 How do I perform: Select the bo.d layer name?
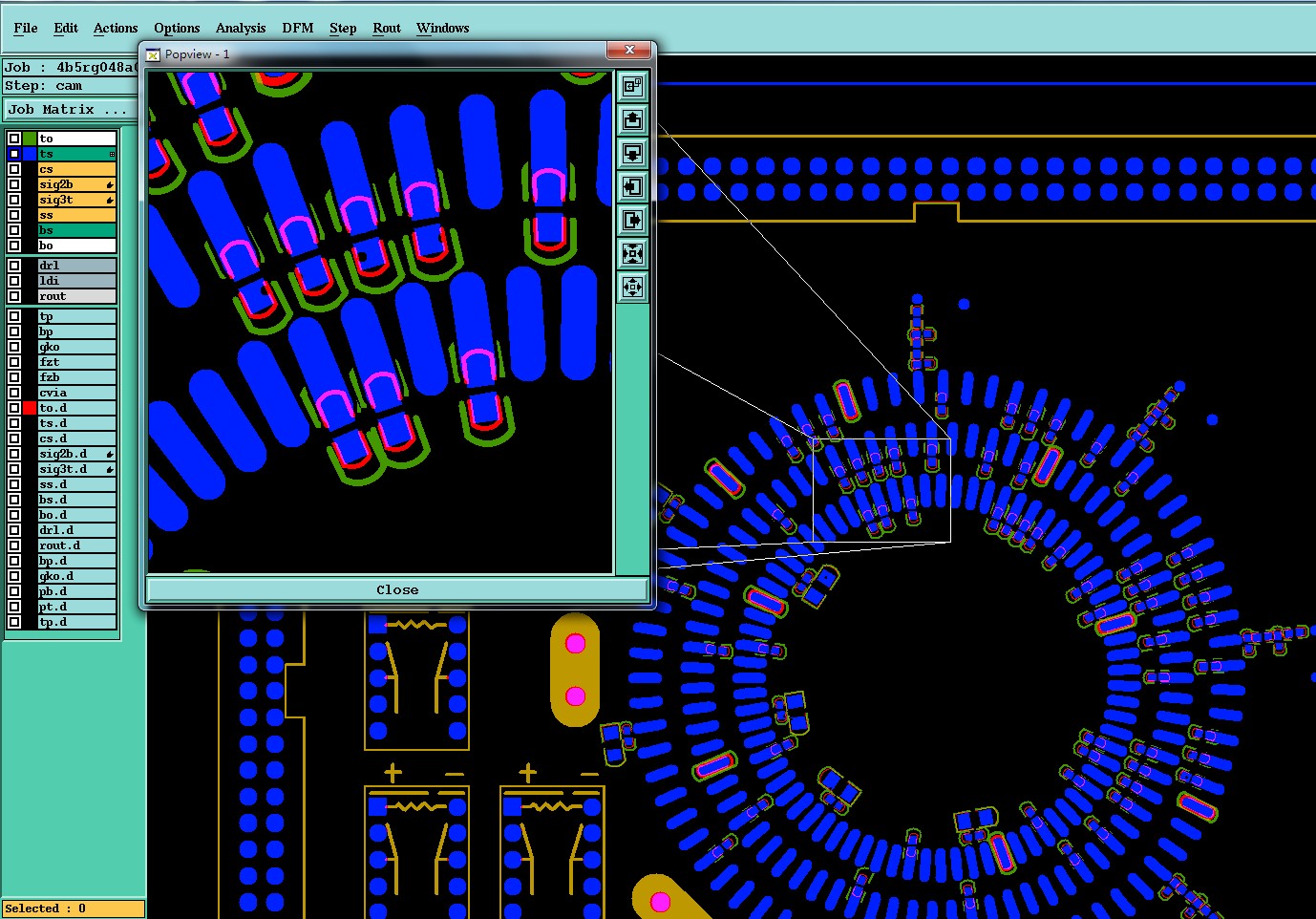pos(76,515)
